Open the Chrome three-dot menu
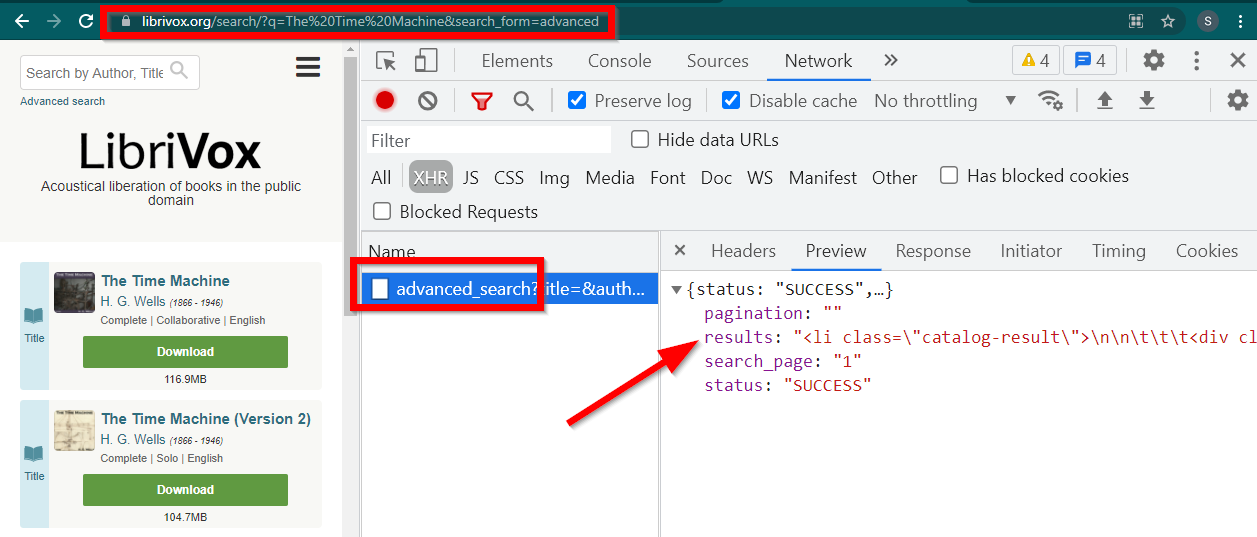This screenshot has width=1257, height=537. (1238, 21)
